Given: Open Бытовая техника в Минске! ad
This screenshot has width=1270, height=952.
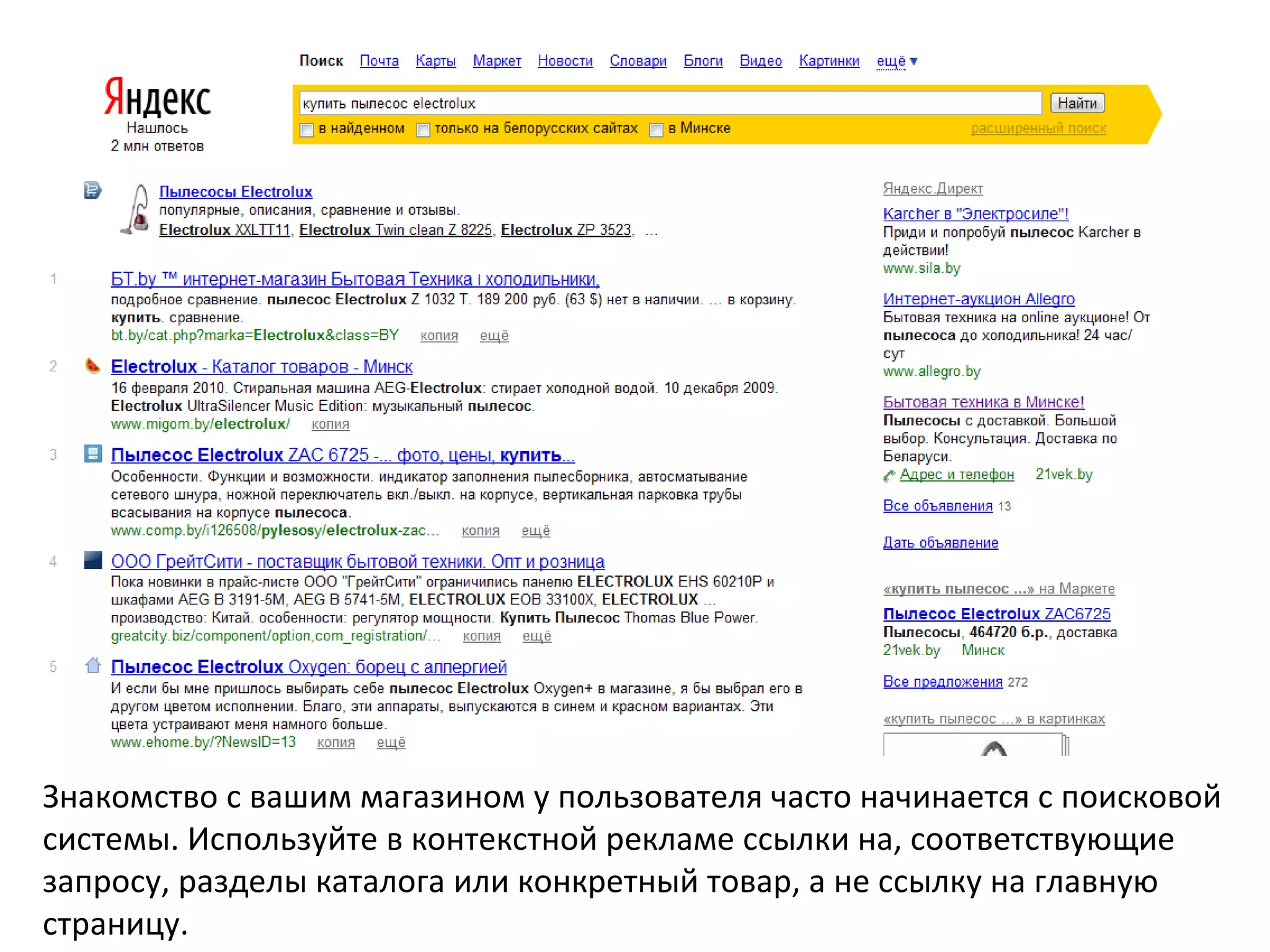Looking at the screenshot, I should [984, 402].
